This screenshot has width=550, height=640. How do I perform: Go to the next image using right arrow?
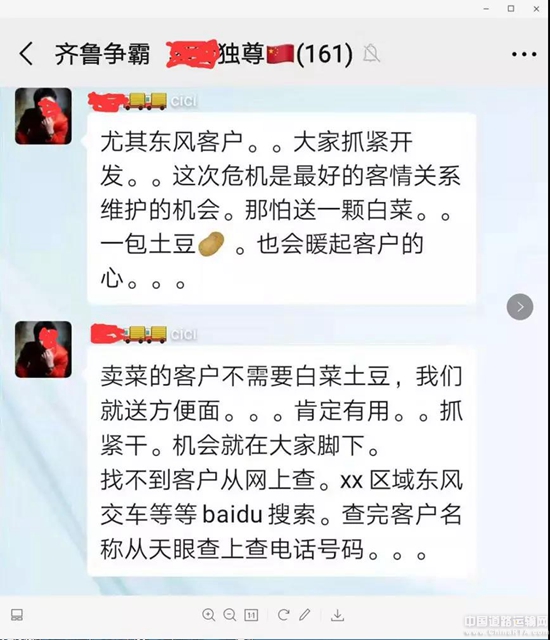[x=520, y=307]
